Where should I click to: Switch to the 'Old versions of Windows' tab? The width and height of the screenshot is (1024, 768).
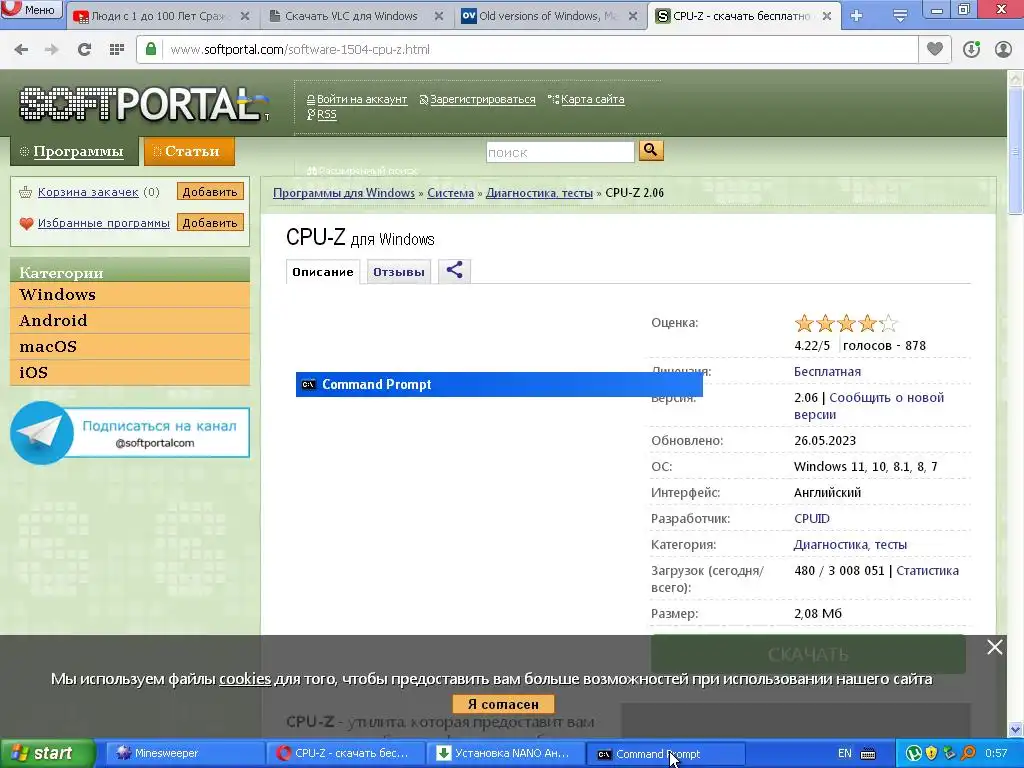click(x=546, y=16)
